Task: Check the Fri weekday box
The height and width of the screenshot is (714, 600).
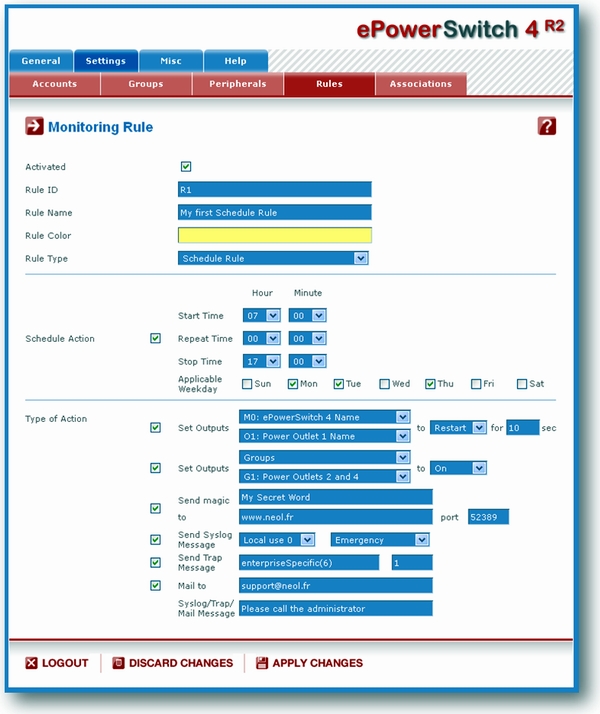Action: coord(476,384)
